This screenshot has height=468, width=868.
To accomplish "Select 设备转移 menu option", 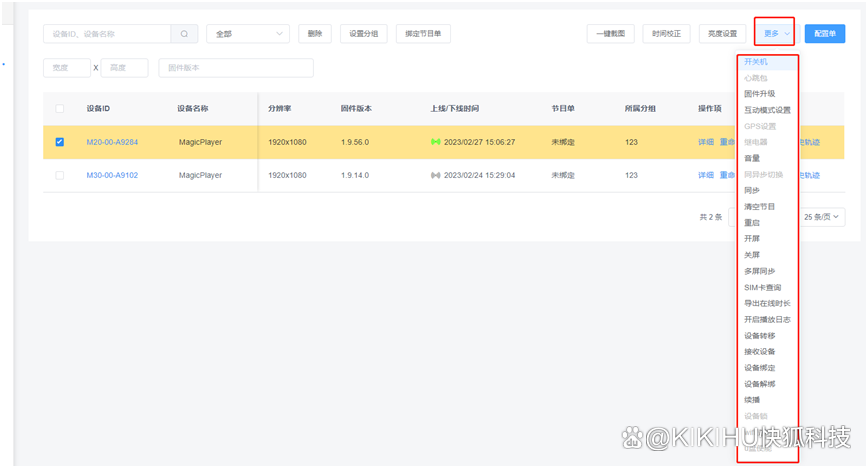I will coord(759,335).
